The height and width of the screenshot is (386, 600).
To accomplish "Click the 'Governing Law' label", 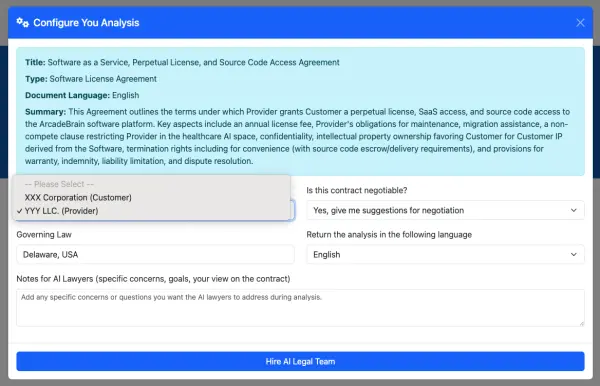I will tap(44, 235).
